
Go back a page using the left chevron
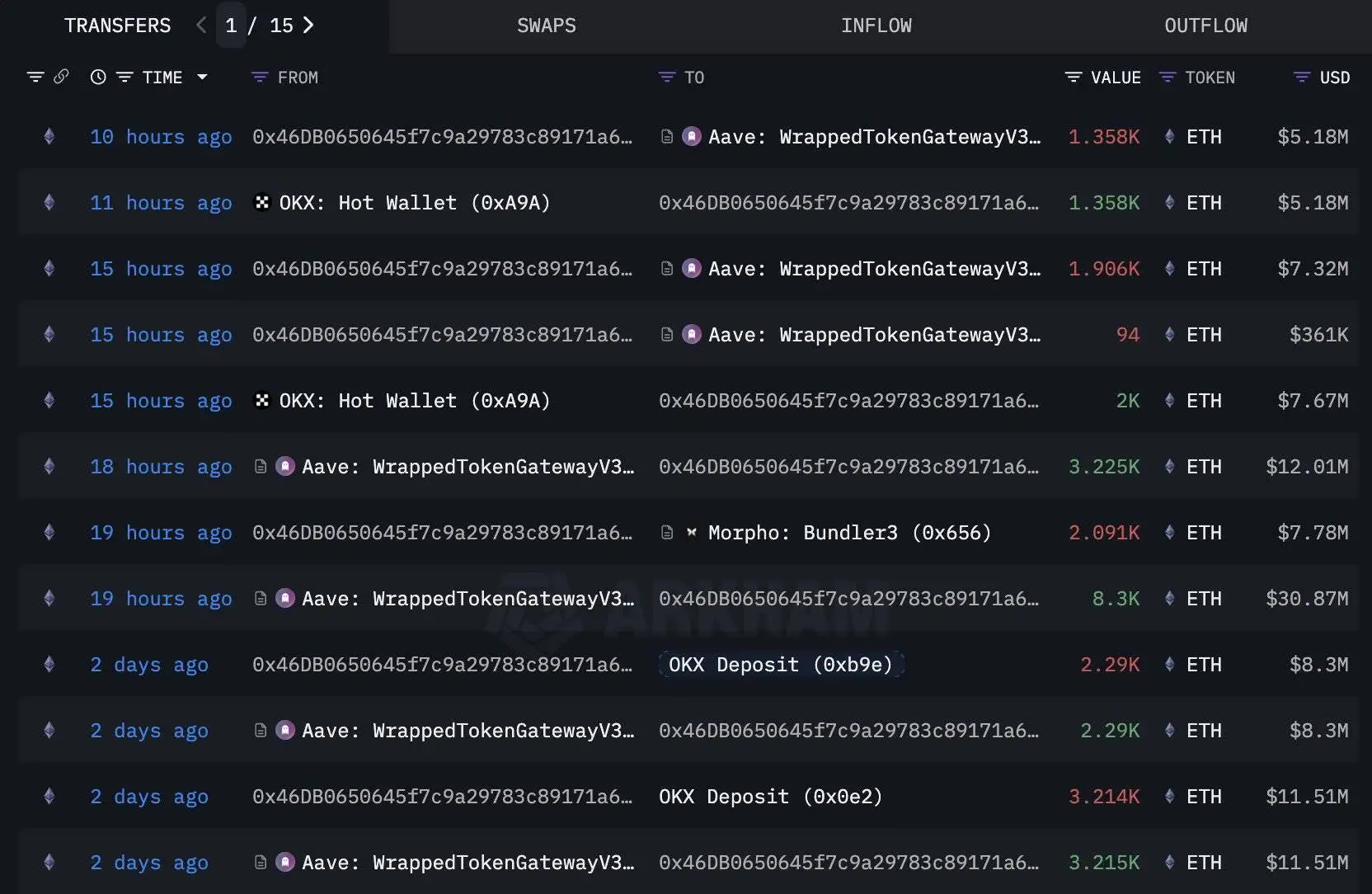tap(200, 26)
